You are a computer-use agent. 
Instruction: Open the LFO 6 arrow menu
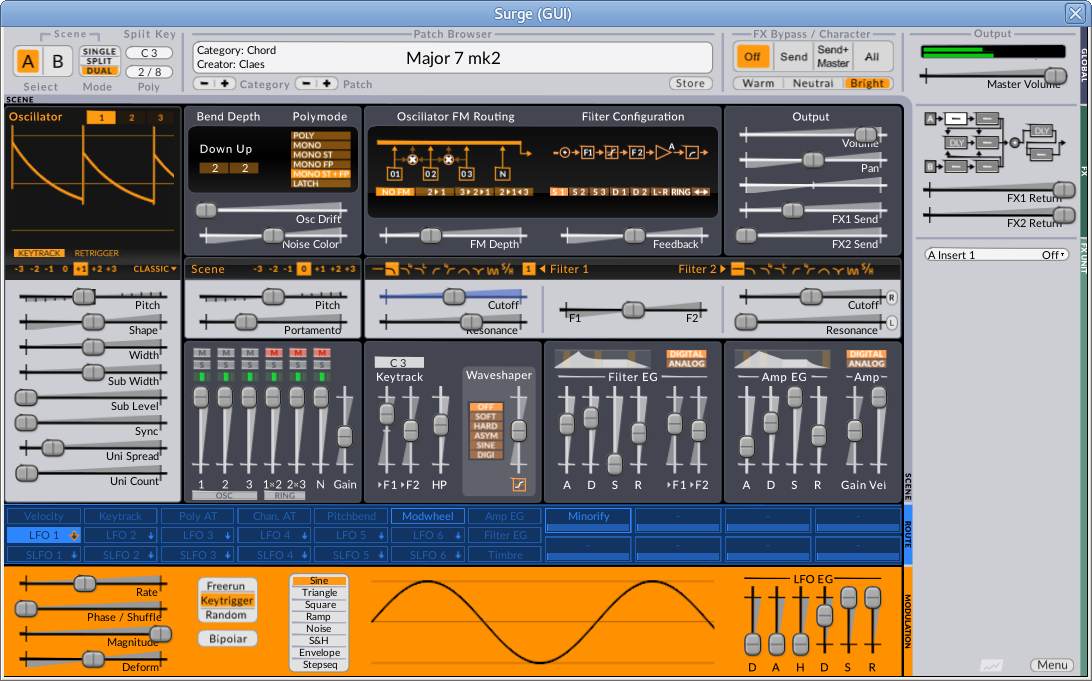tap(458, 535)
